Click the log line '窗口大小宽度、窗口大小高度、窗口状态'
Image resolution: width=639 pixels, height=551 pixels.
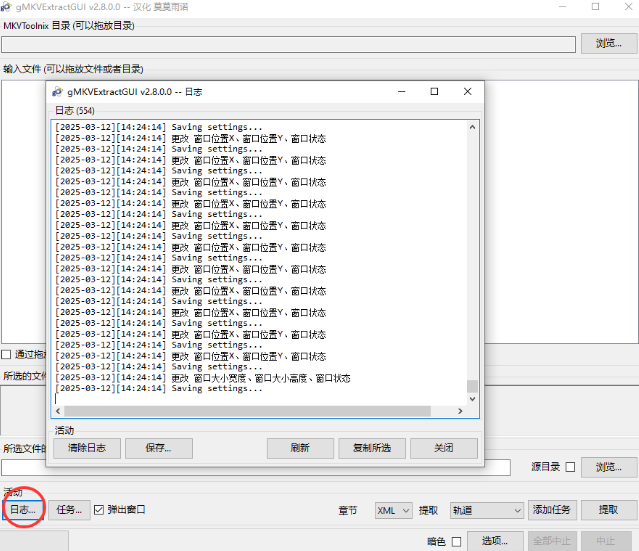click(272, 378)
